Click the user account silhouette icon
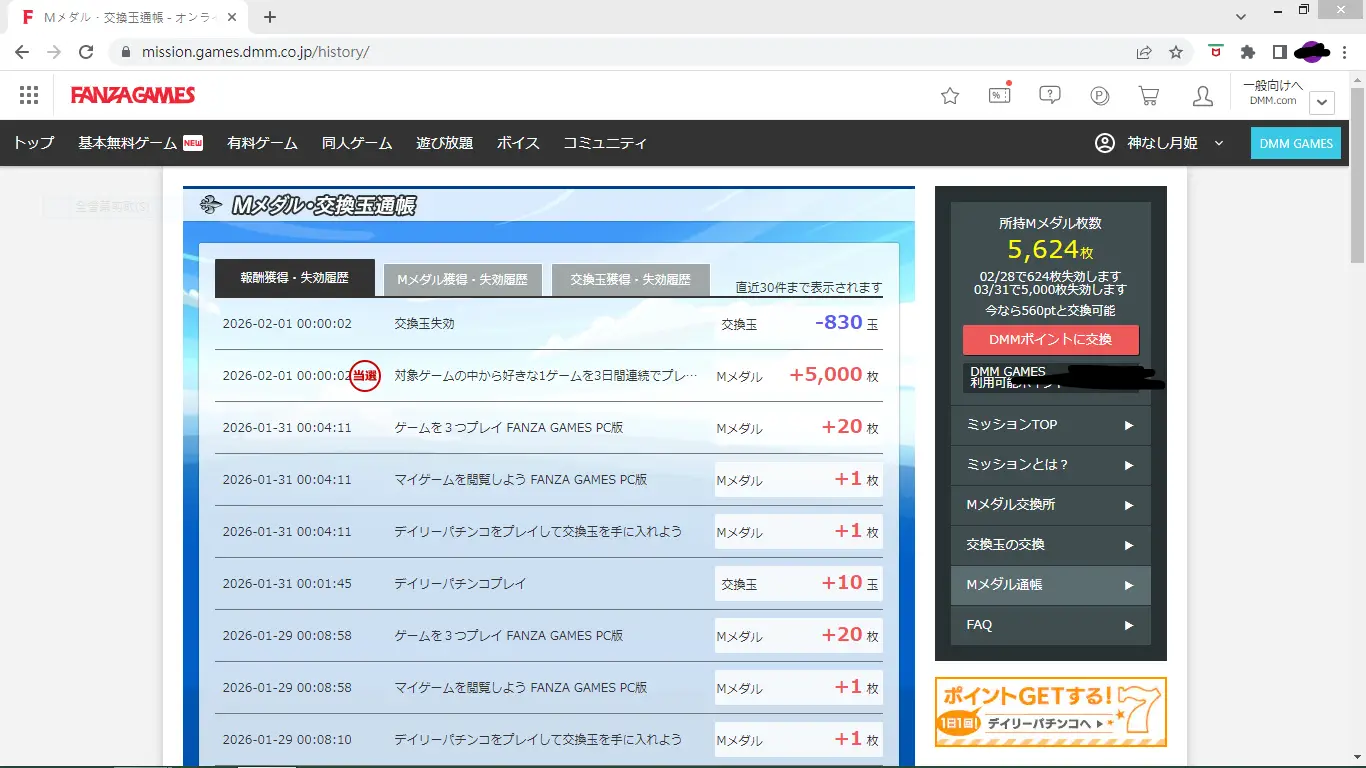This screenshot has height=768, width=1366. point(1203,96)
